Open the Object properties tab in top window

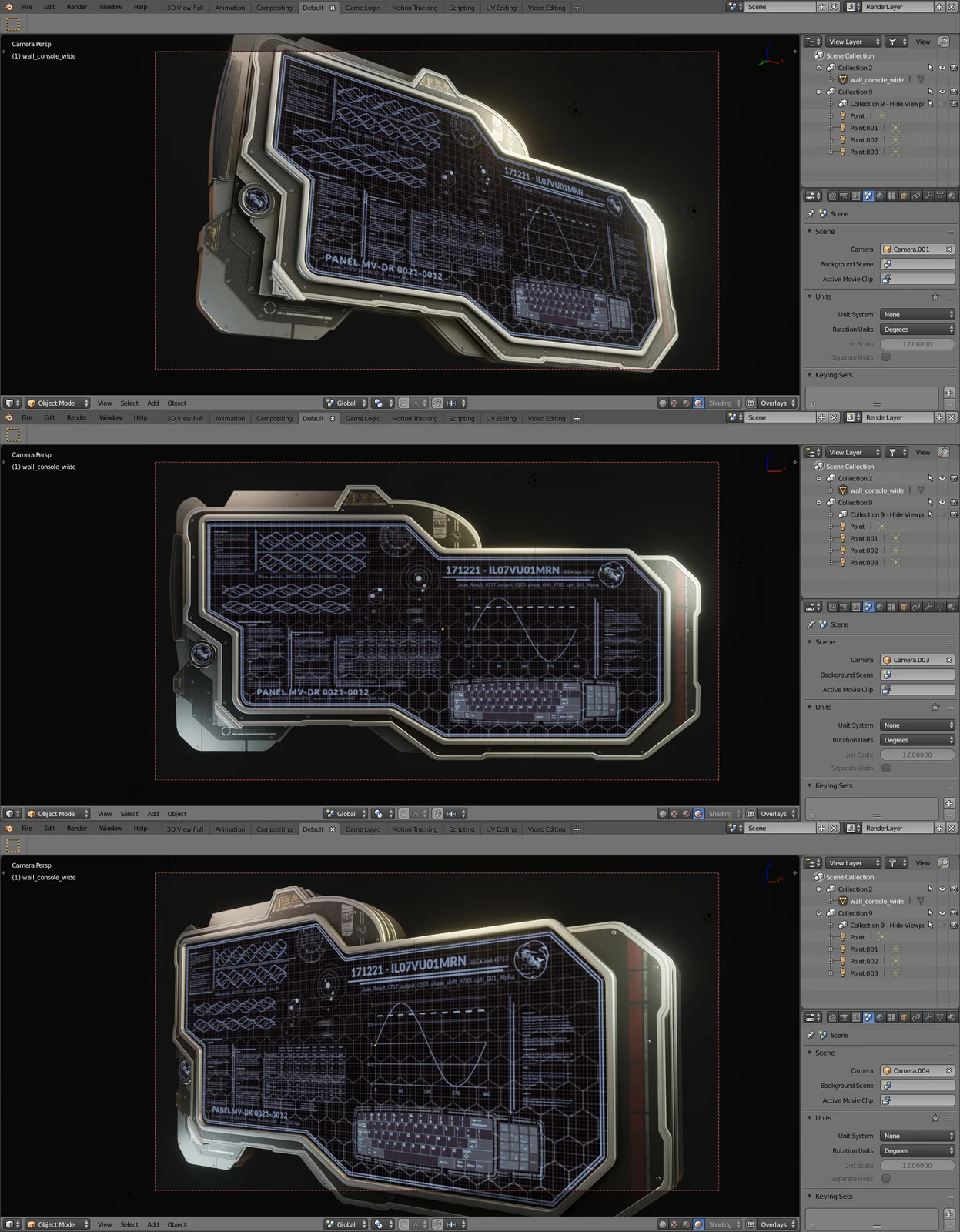pos(904,196)
